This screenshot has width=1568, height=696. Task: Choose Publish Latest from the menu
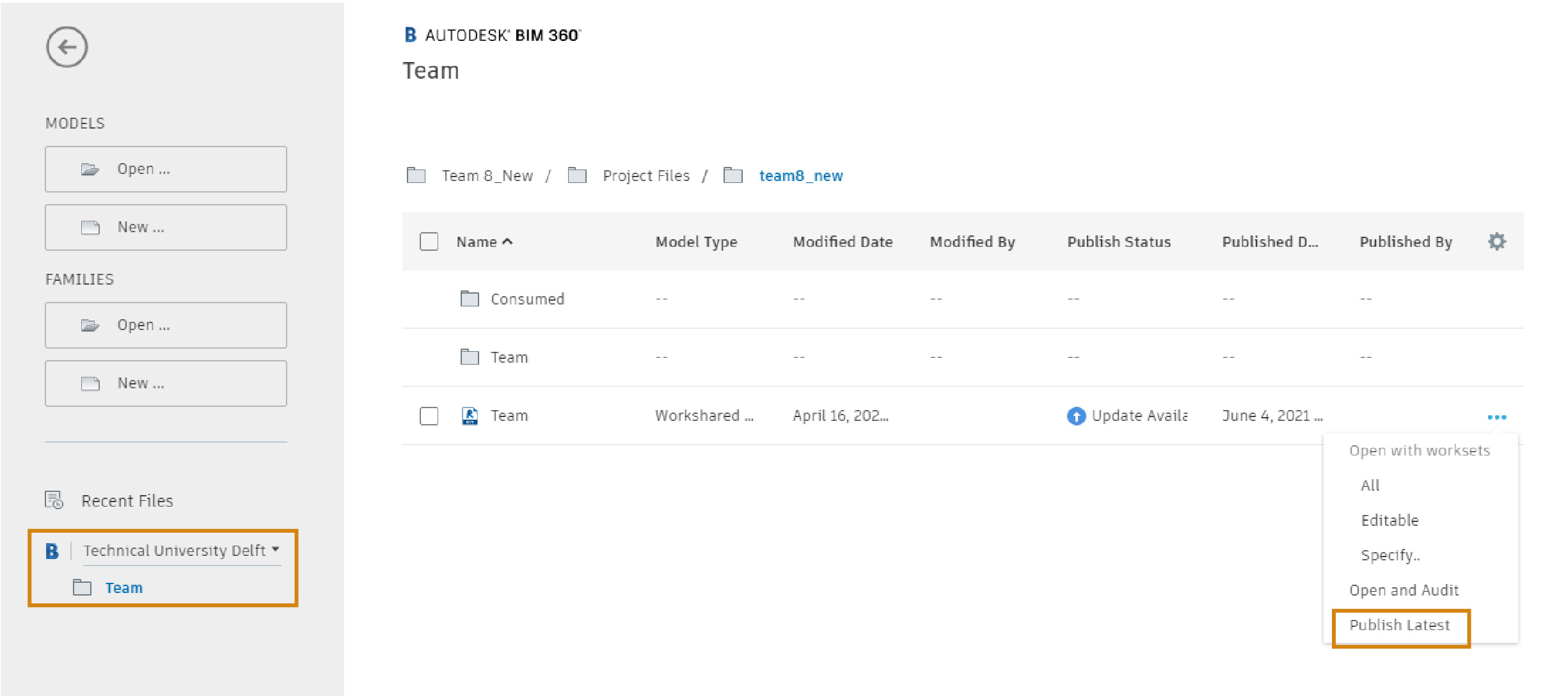coord(1399,625)
